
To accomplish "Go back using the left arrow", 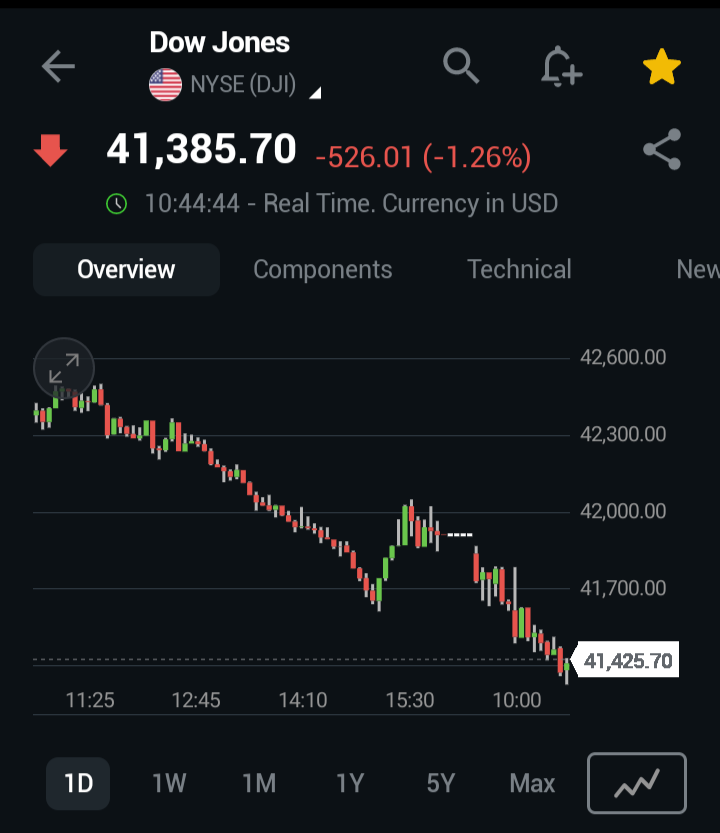I will tap(58, 66).
